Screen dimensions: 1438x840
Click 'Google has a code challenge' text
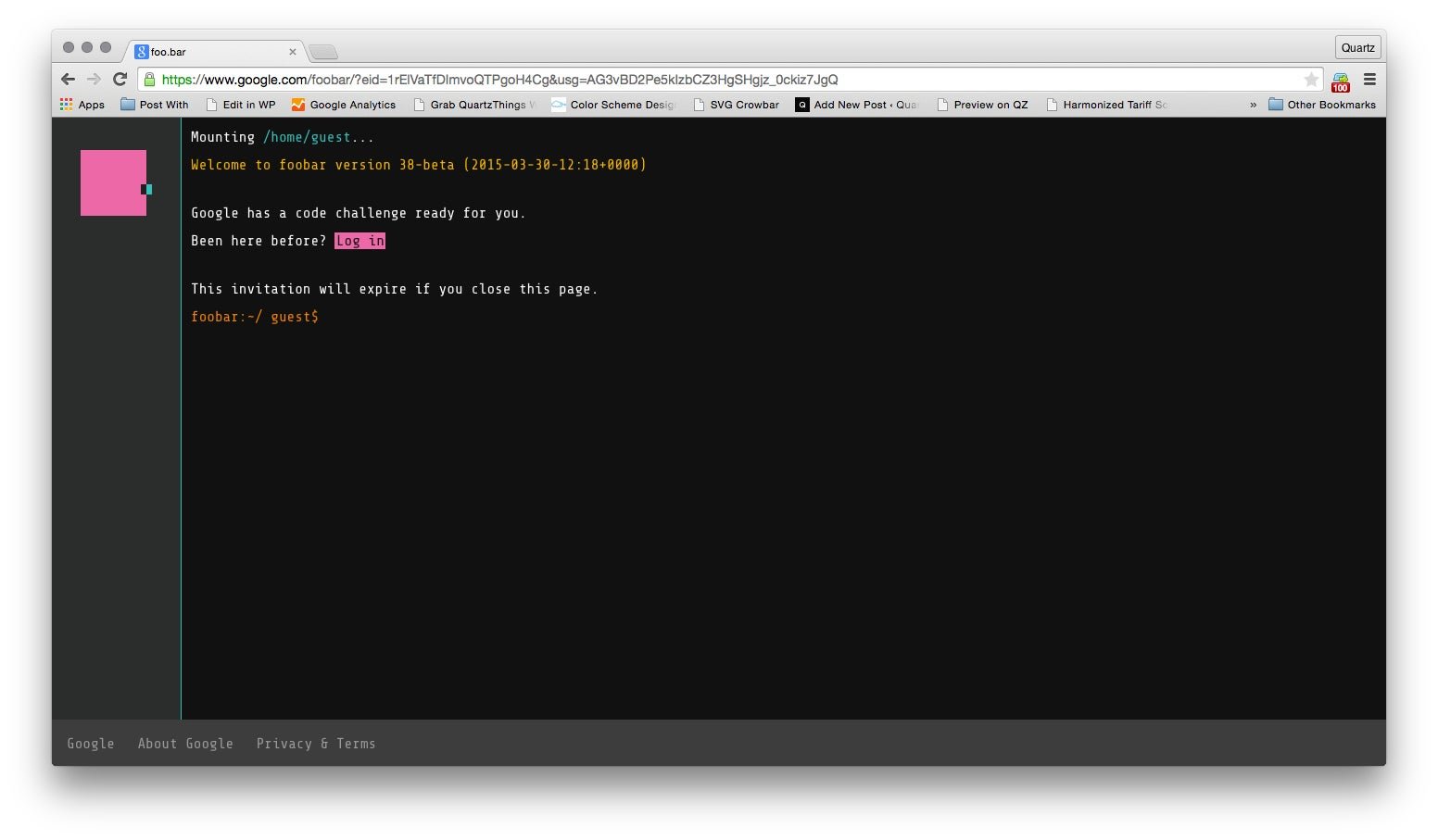(x=358, y=213)
